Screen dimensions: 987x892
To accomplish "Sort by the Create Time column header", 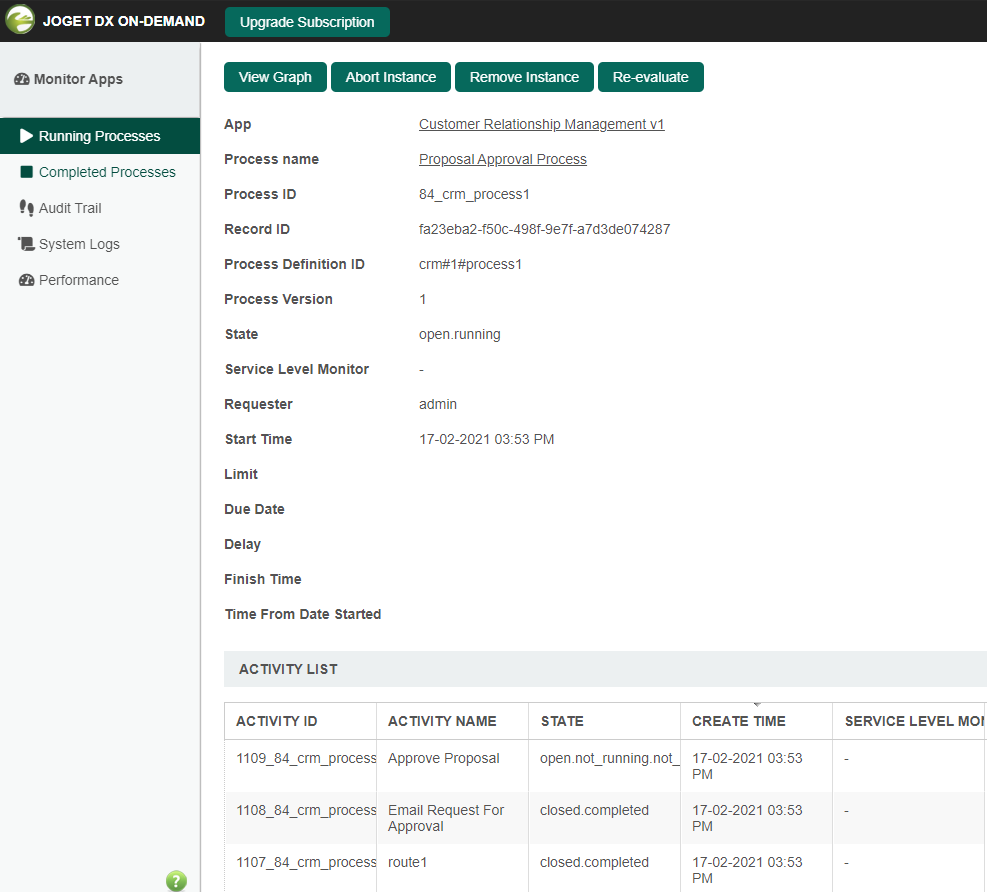I will [738, 721].
